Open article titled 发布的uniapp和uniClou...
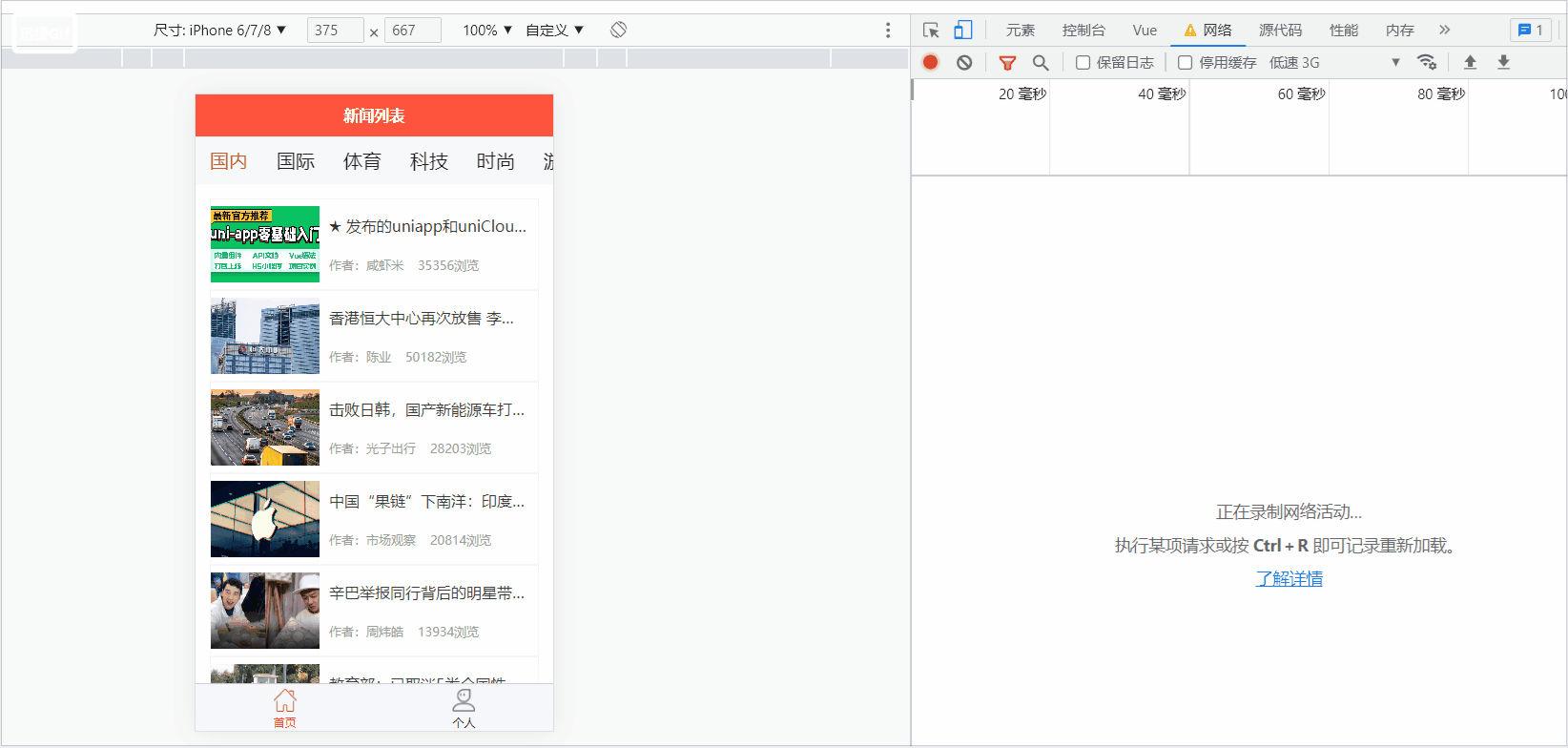Image resolution: width=1568 pixels, height=748 pixels. [428, 226]
